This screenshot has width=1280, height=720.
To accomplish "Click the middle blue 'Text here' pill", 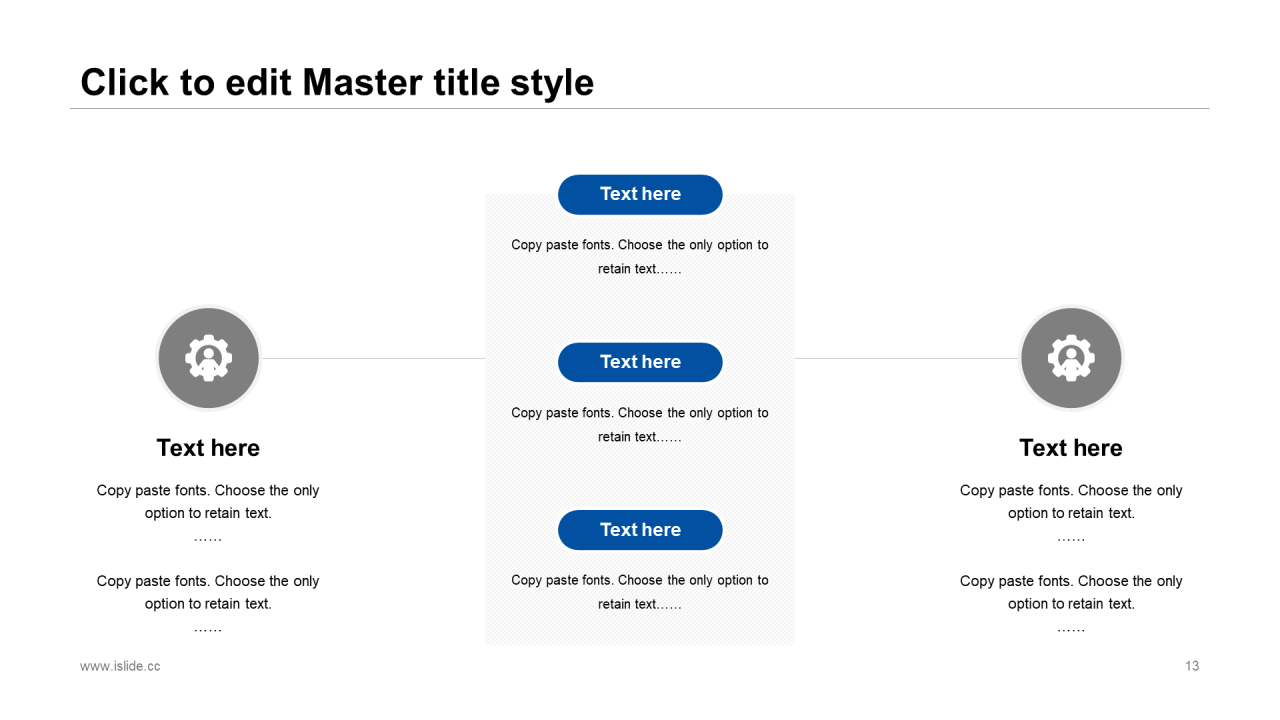I will [640, 362].
